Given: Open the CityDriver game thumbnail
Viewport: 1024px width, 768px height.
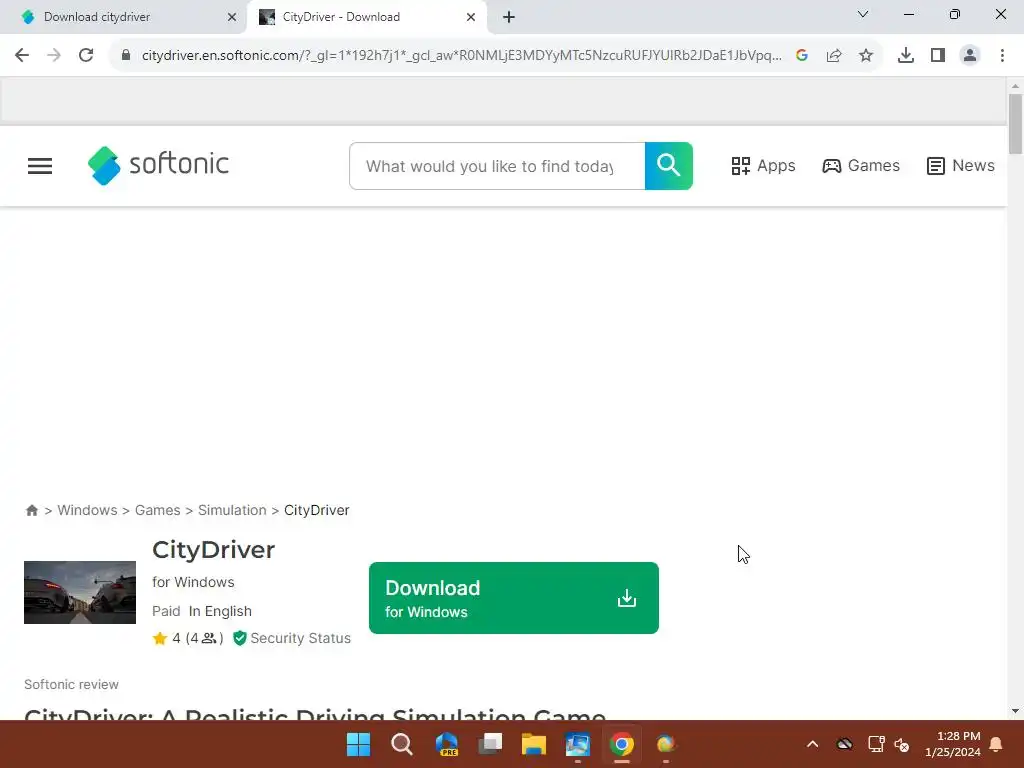Looking at the screenshot, I should (80, 592).
